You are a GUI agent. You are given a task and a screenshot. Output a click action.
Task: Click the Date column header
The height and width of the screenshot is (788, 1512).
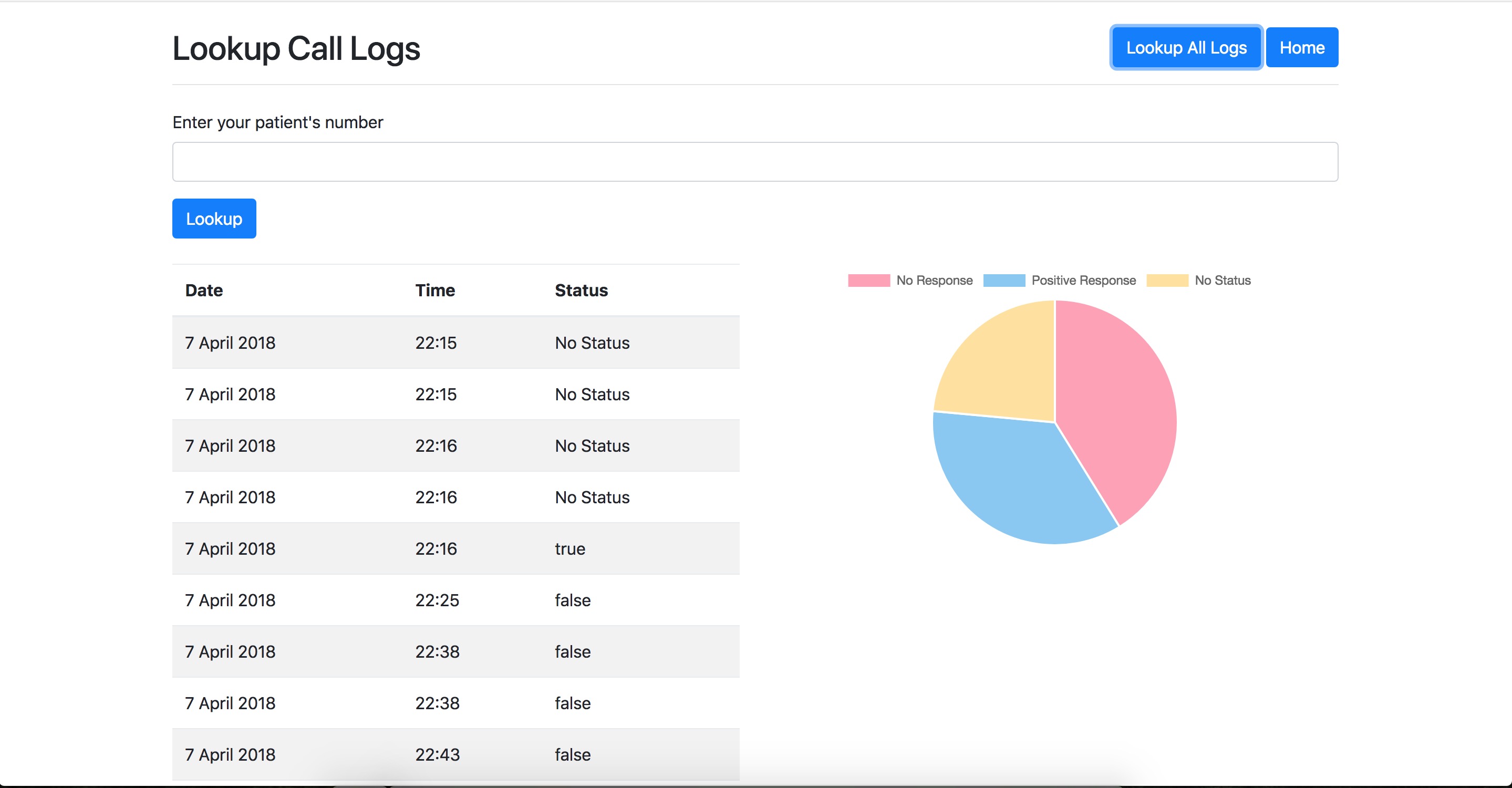point(204,291)
